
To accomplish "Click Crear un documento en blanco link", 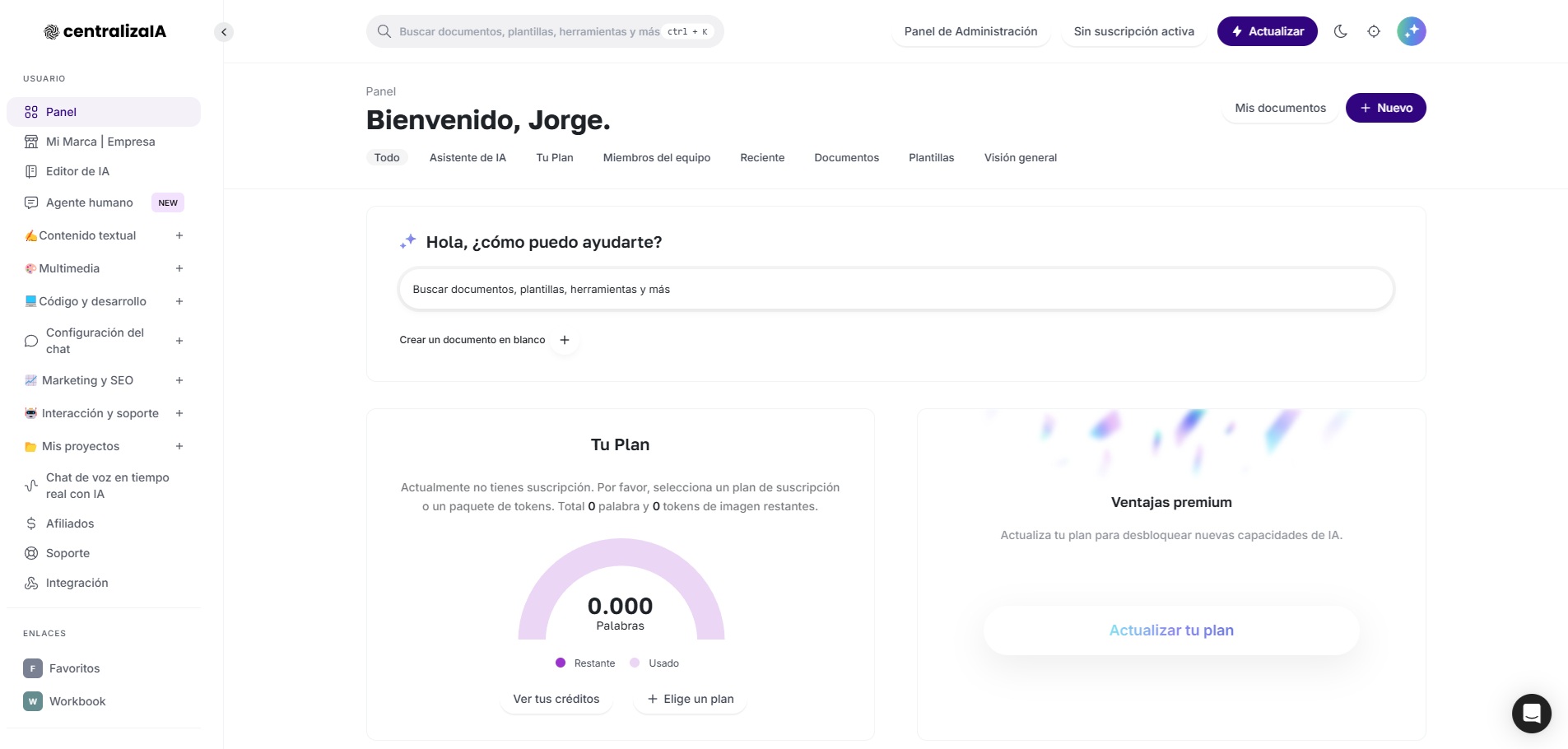I will (x=472, y=340).
